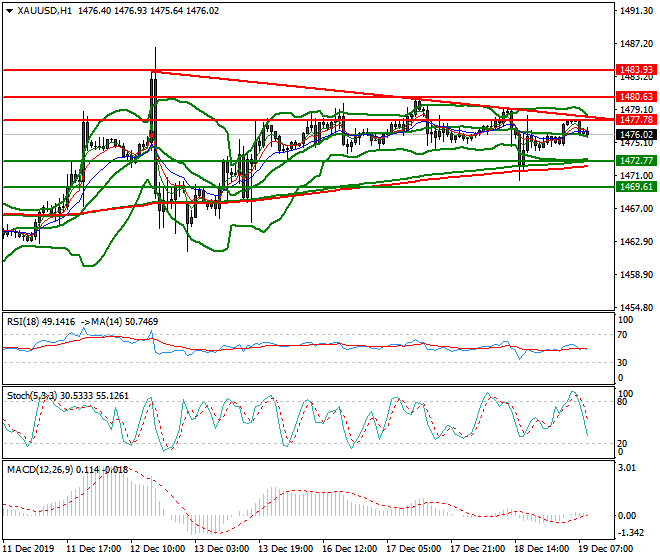The image size is (660, 560).
Task: Click the 1487.20 price scale value
Action: coord(636,44)
